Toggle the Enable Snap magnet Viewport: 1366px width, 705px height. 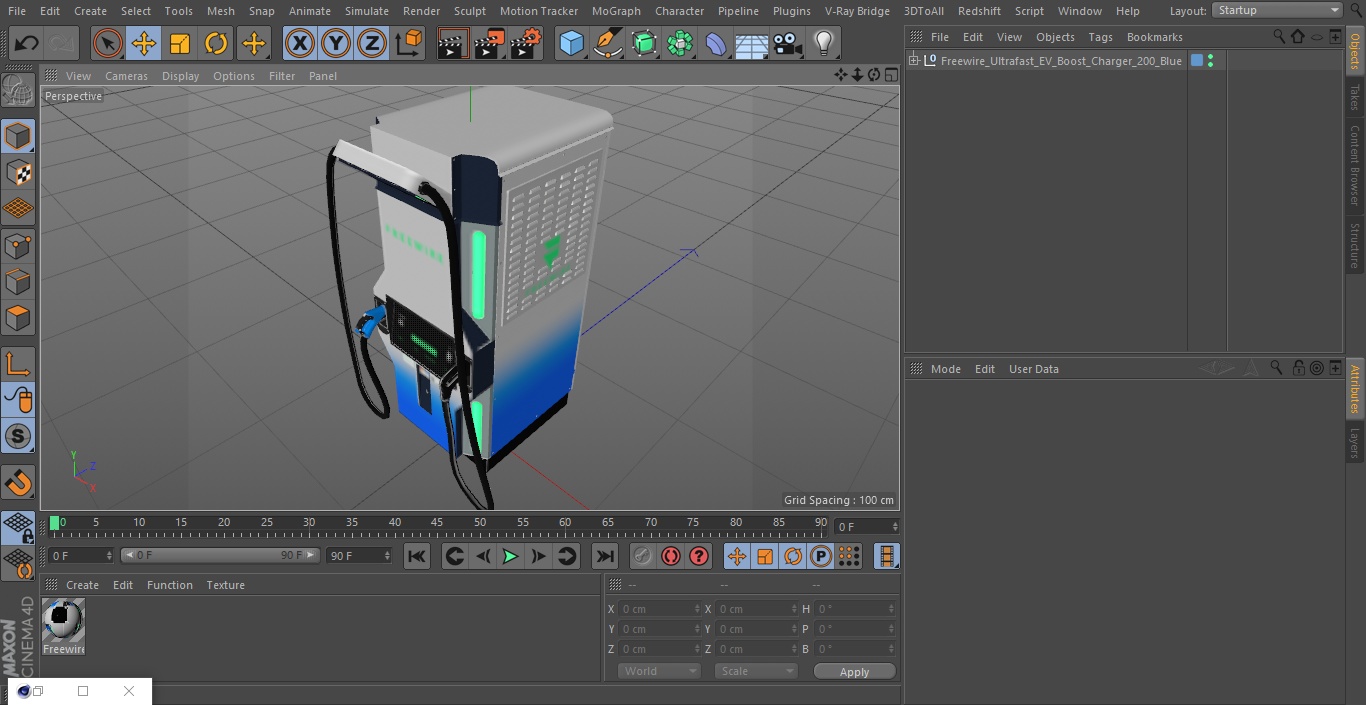click(x=18, y=483)
